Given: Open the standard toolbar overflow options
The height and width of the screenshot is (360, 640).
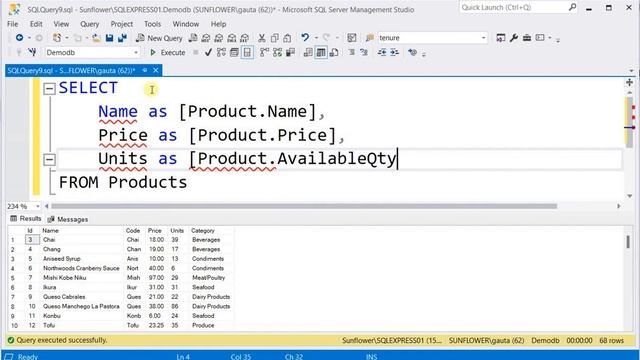Looking at the screenshot, I should (558, 40).
